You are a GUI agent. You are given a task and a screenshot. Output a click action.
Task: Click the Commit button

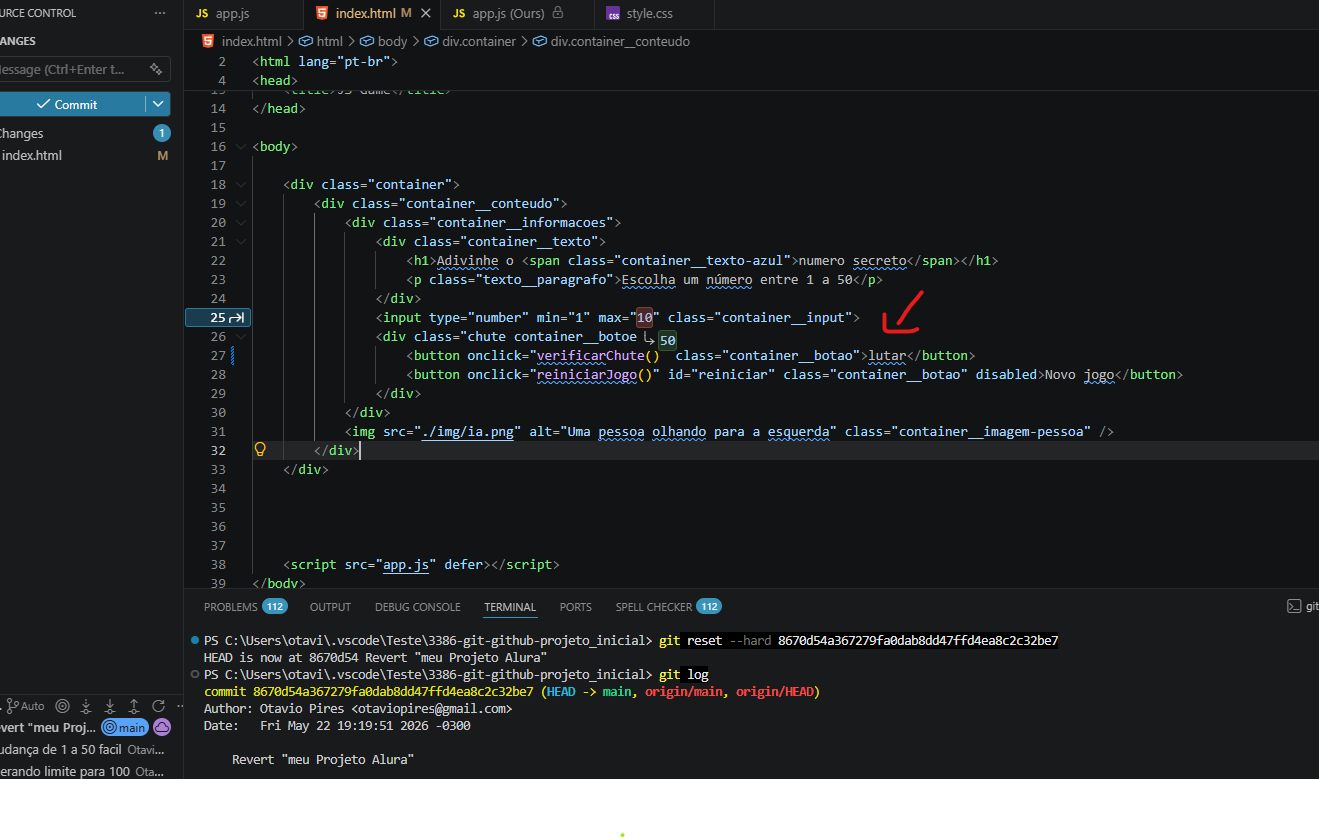72,104
